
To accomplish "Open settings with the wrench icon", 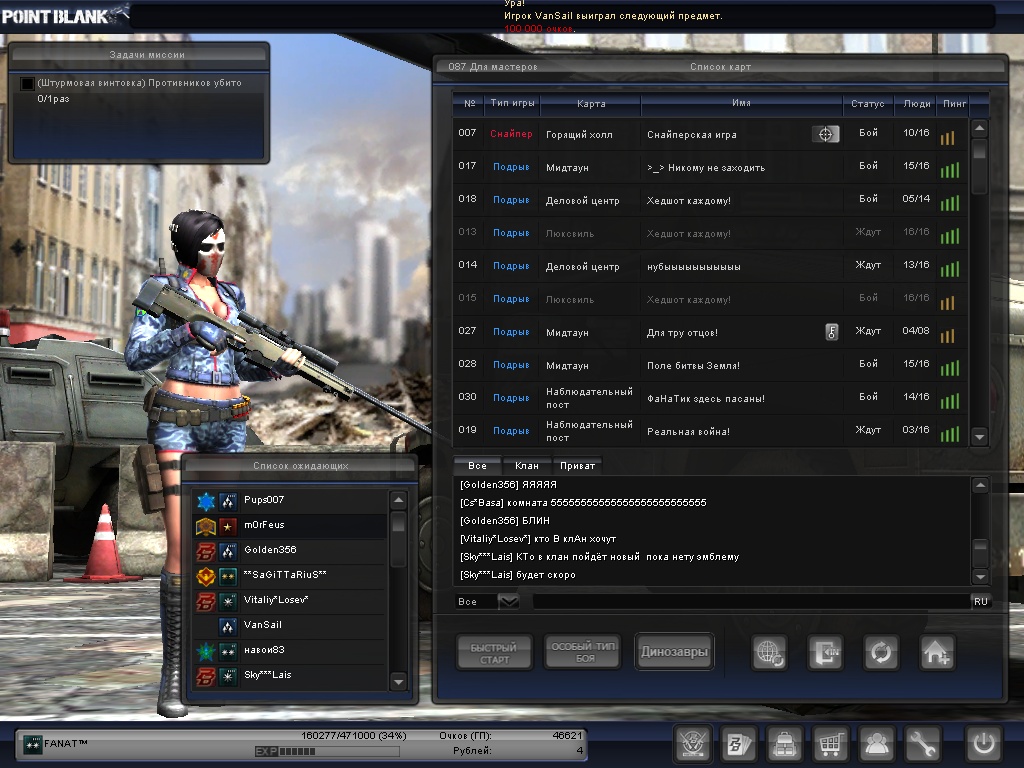I will (x=923, y=745).
